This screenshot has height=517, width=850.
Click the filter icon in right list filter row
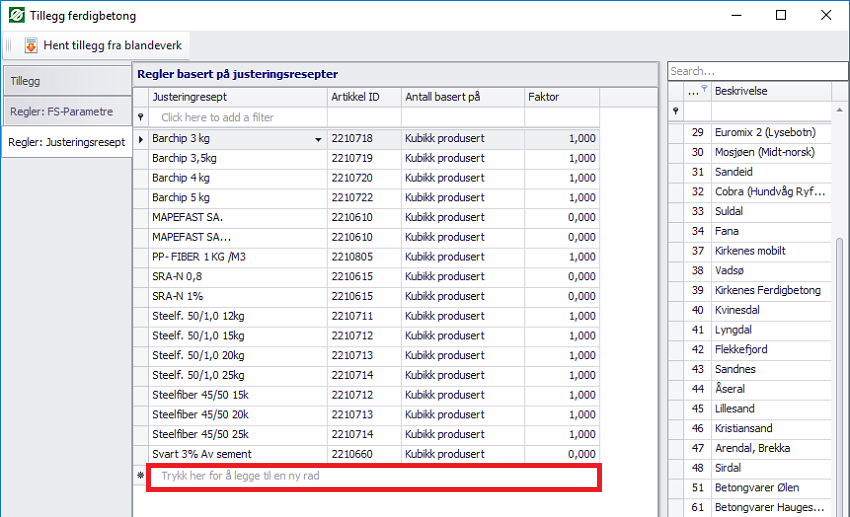point(676,111)
